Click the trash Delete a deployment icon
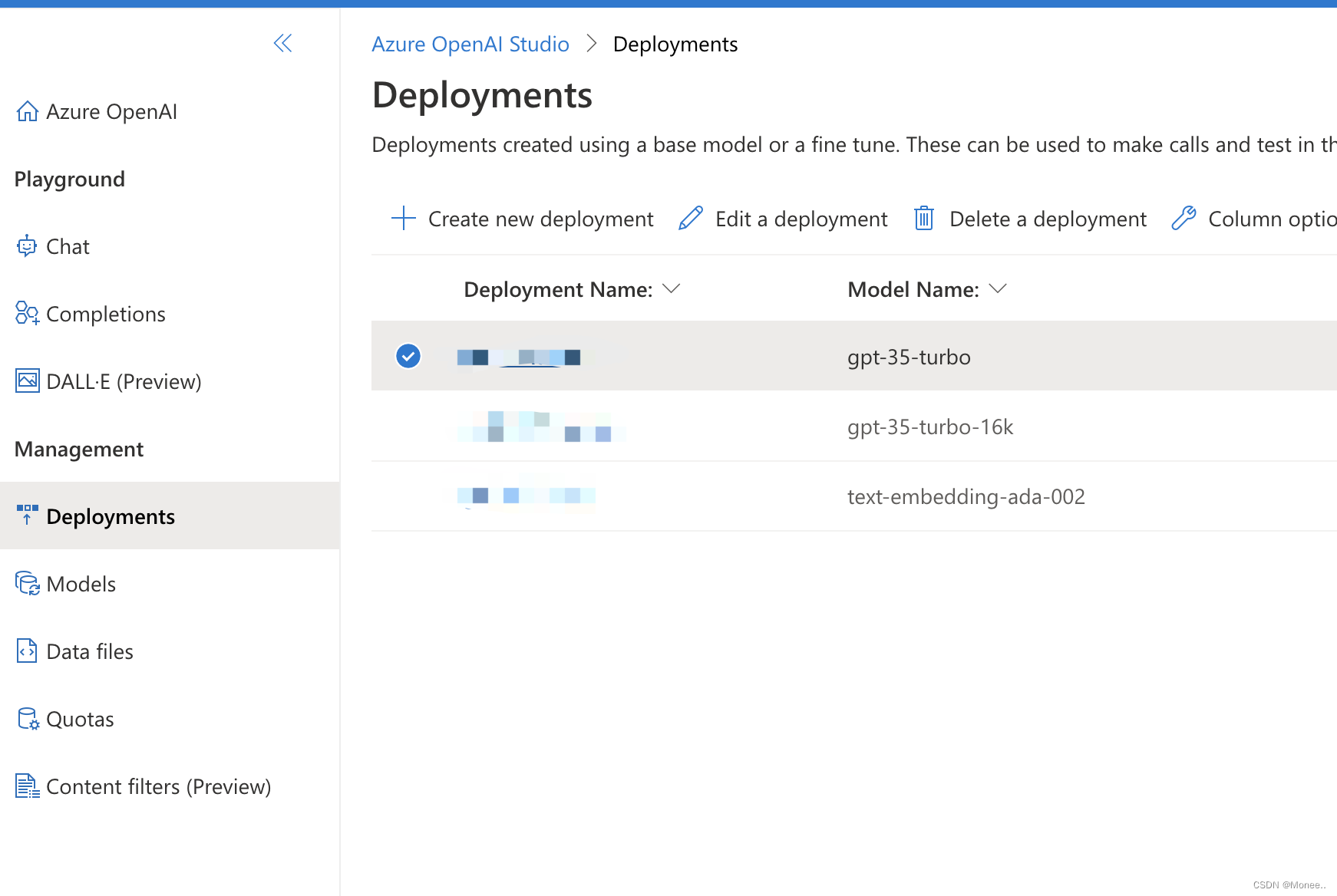This screenshot has width=1337, height=896. point(924,219)
